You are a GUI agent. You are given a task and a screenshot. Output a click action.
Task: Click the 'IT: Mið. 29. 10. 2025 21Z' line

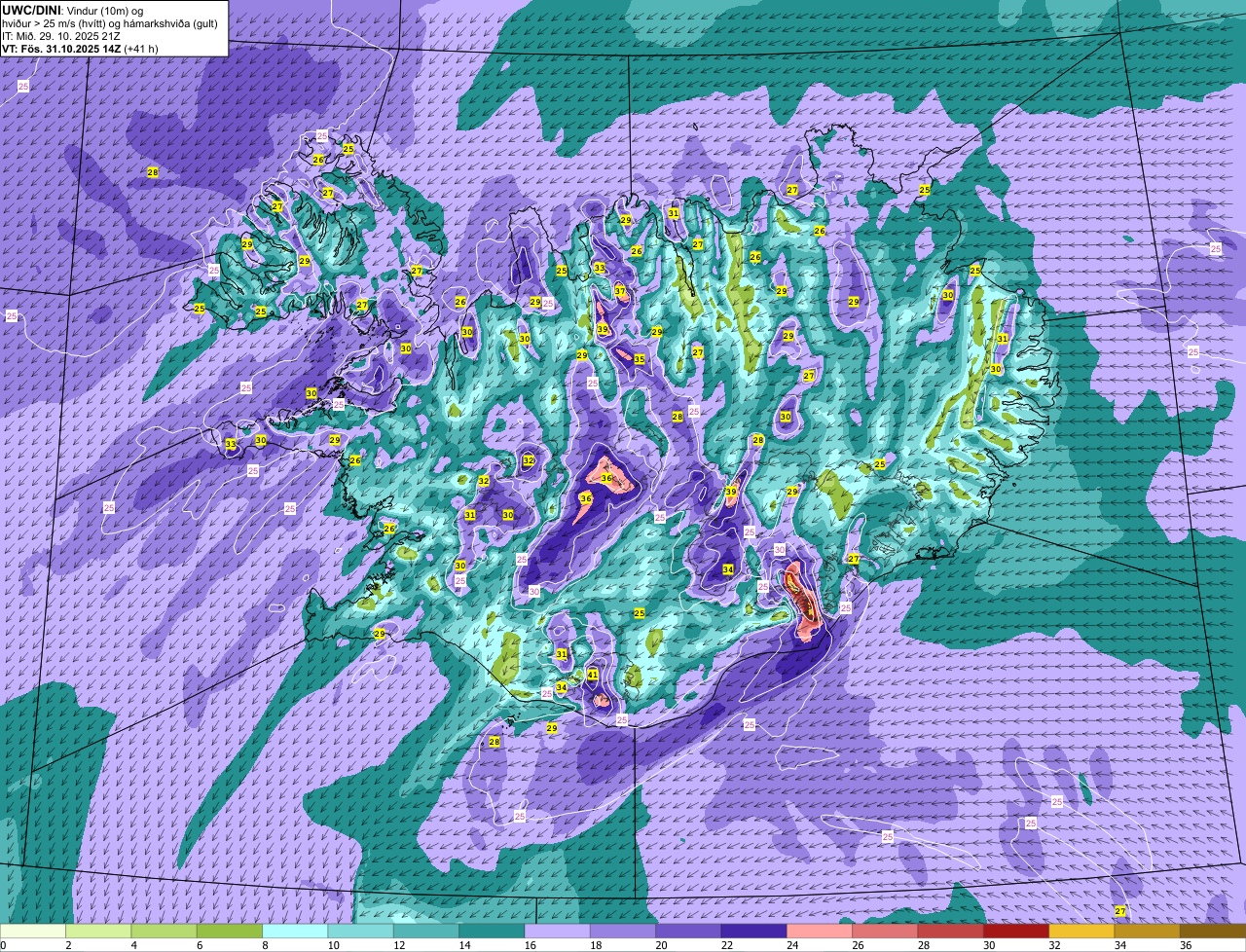pos(61,36)
